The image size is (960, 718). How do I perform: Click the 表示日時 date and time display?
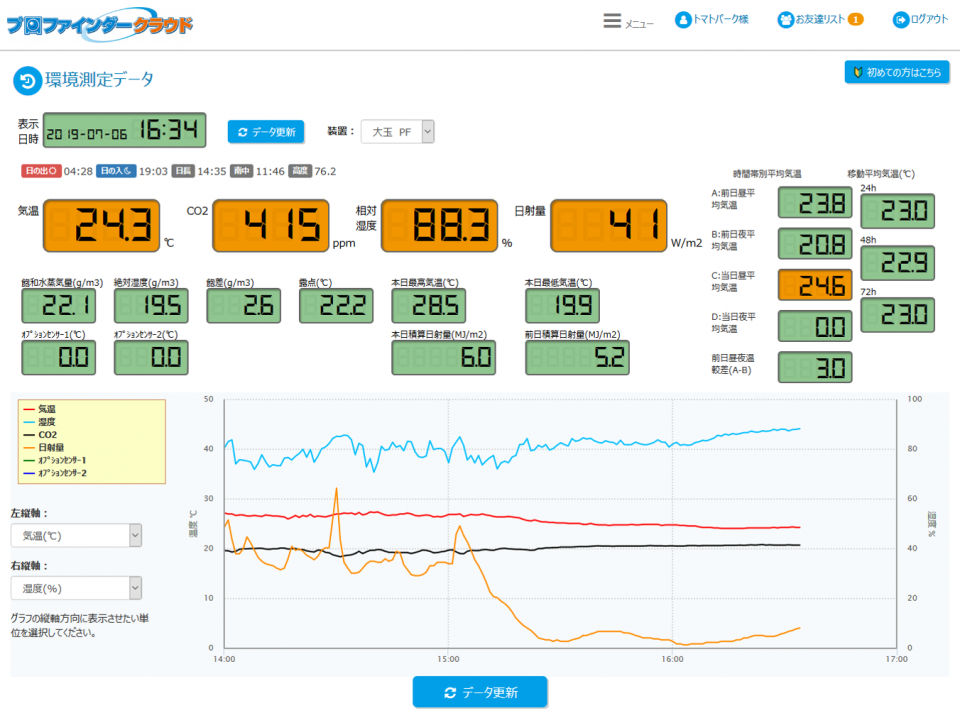click(x=124, y=131)
